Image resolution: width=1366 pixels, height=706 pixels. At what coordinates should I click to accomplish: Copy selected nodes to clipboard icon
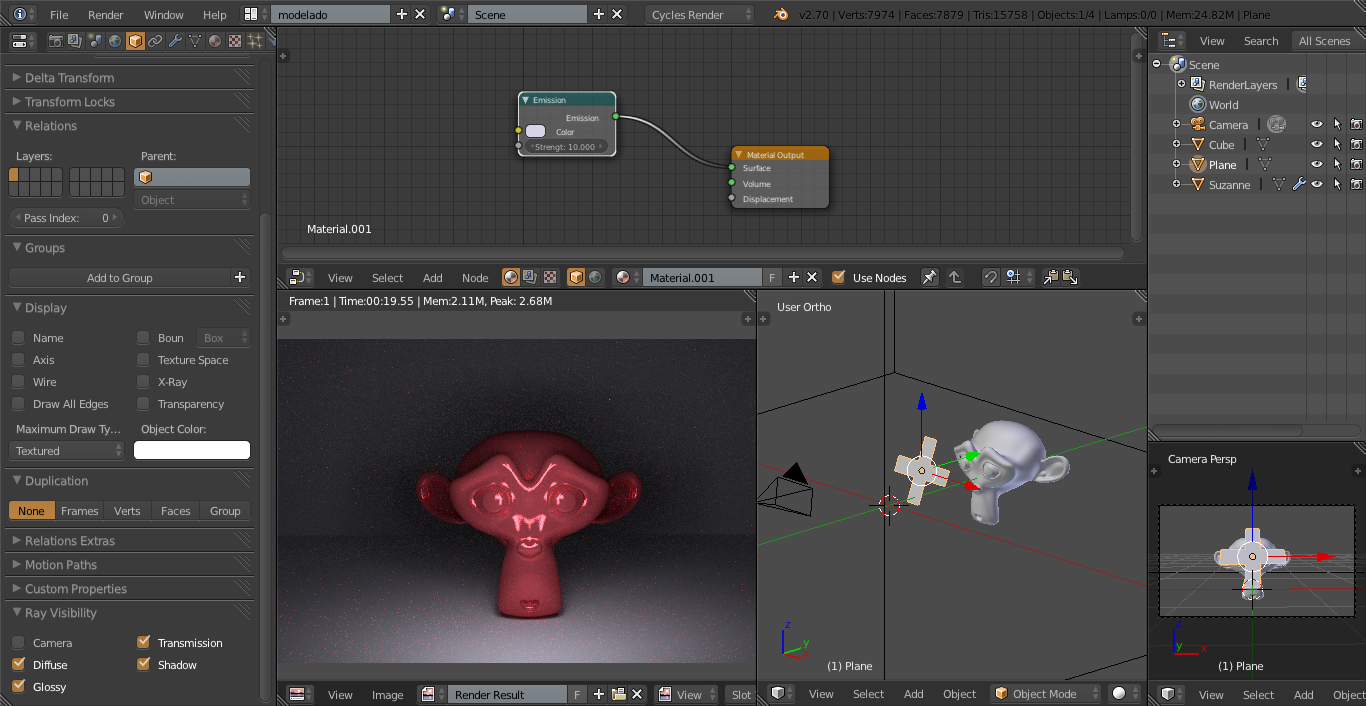(1050, 277)
